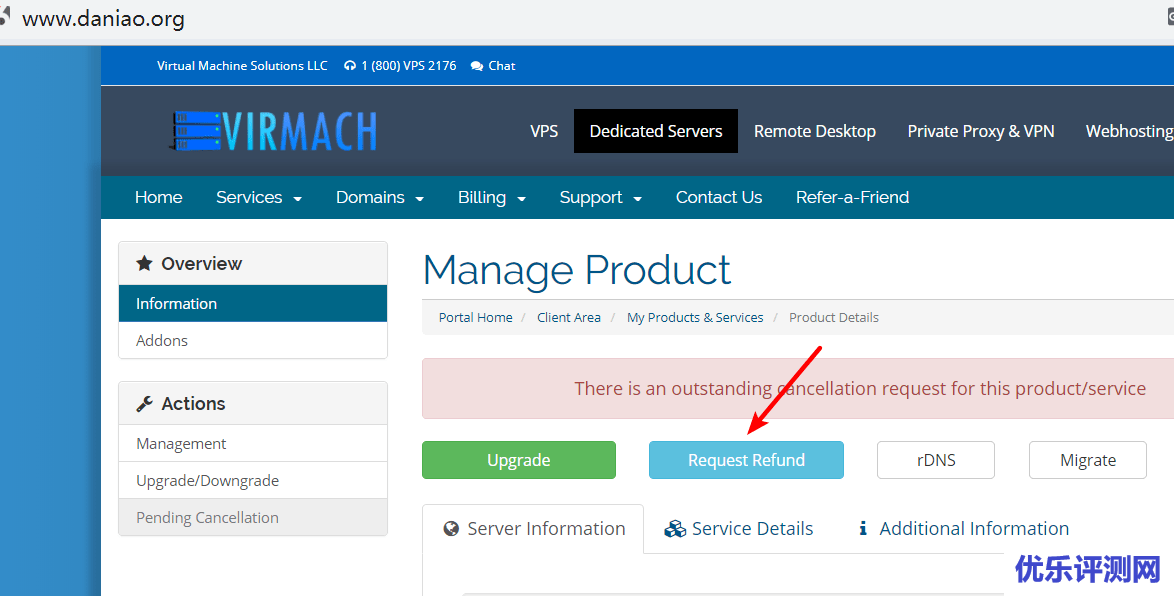Viewport: 1174px width, 596px height.
Task: Click Product Details breadcrumb text
Action: [834, 317]
